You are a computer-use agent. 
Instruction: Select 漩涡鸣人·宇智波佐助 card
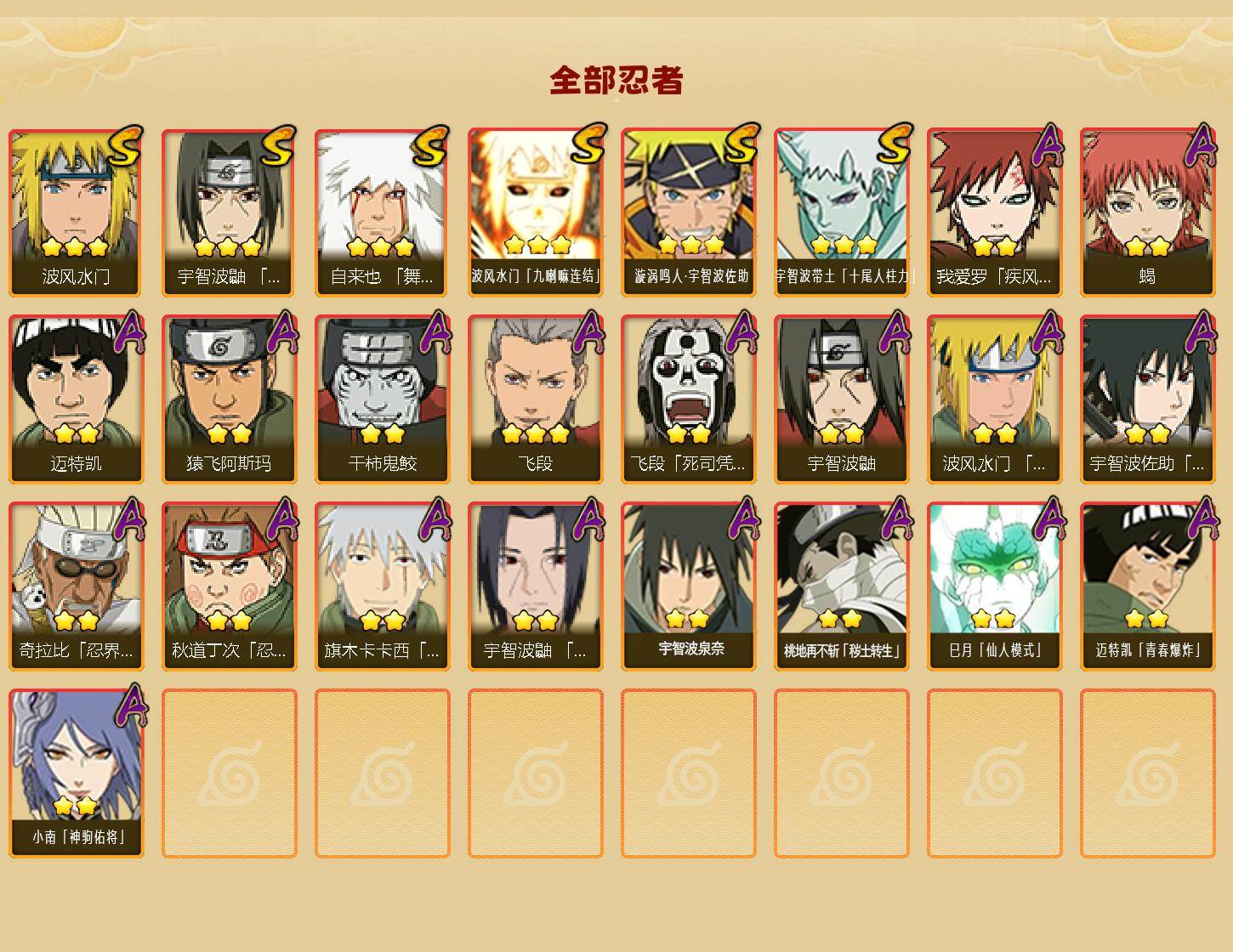click(x=689, y=212)
